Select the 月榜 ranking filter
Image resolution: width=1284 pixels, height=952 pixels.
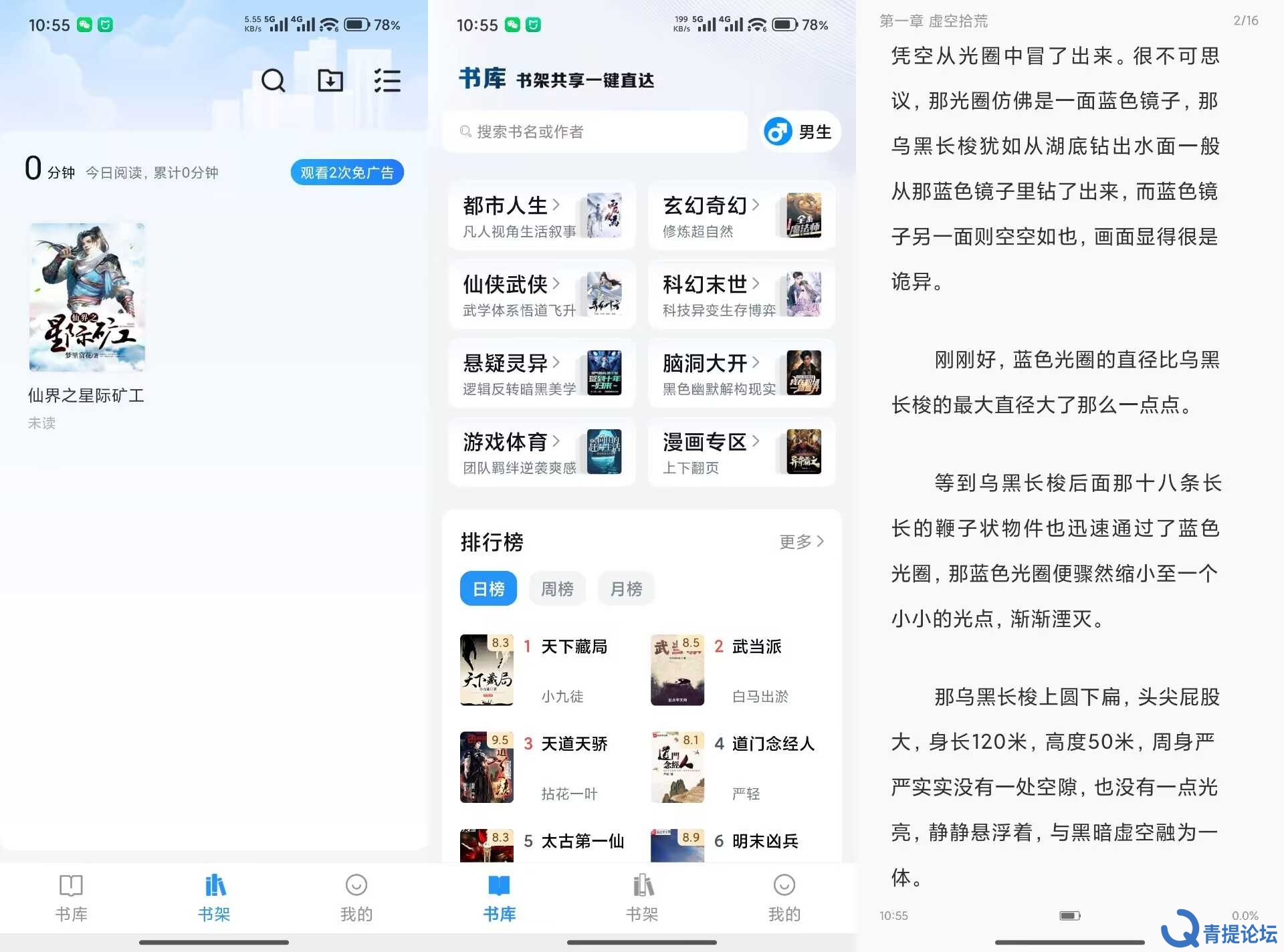click(x=626, y=588)
